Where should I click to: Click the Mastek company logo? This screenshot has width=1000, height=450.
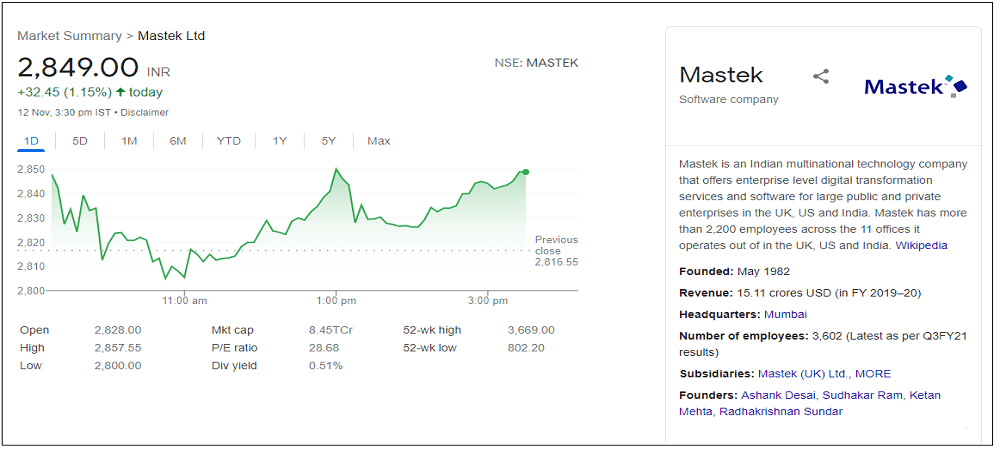coord(916,86)
